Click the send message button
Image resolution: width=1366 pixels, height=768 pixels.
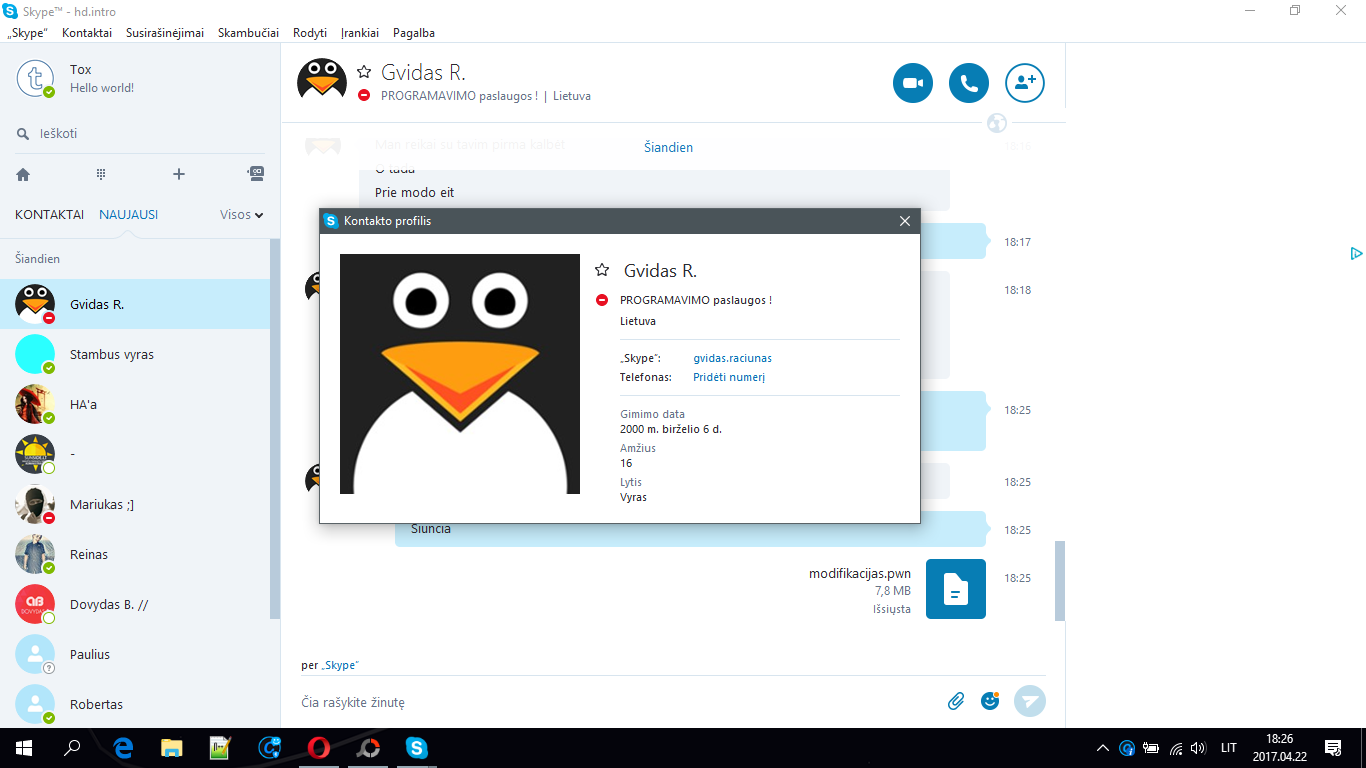pyautogui.click(x=1030, y=701)
